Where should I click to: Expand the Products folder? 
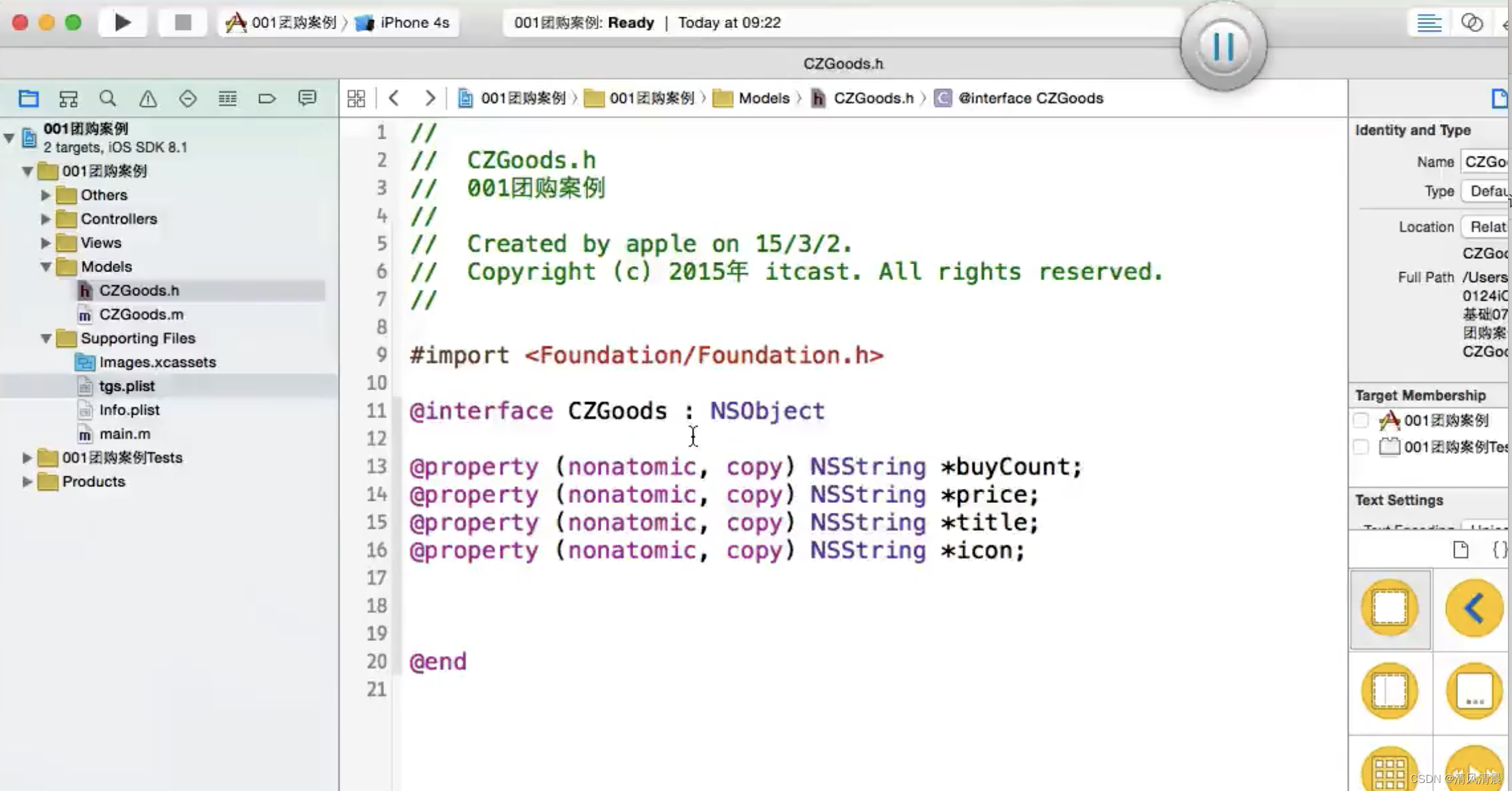coord(27,482)
